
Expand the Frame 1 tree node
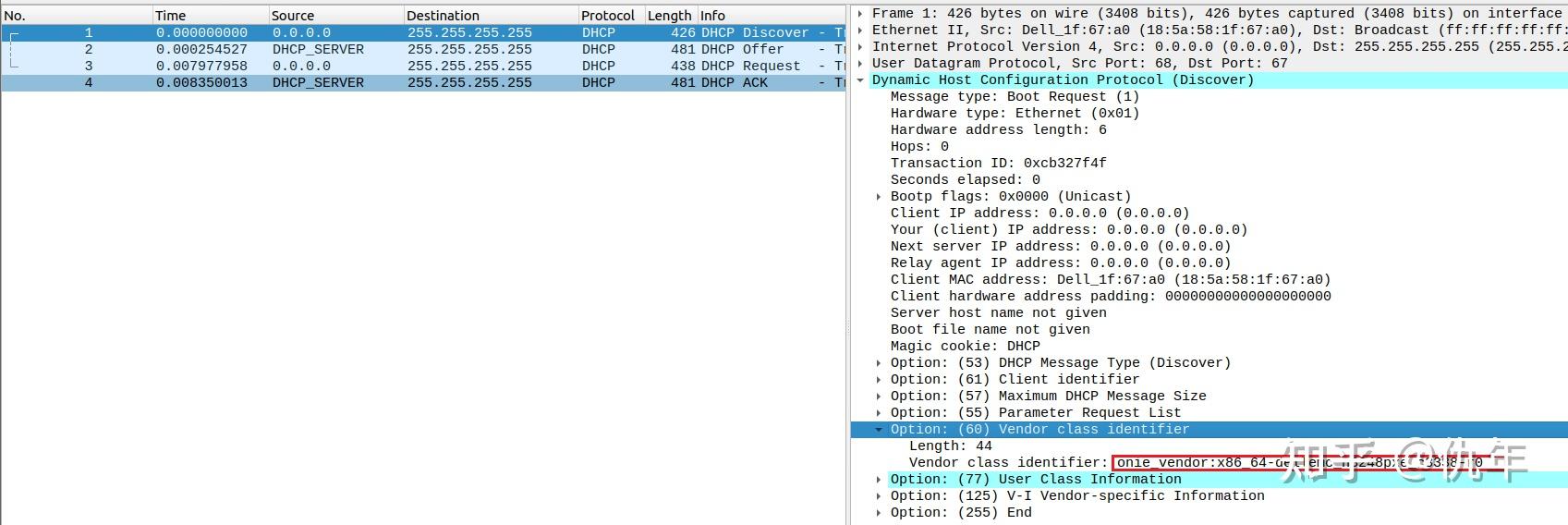point(861,14)
